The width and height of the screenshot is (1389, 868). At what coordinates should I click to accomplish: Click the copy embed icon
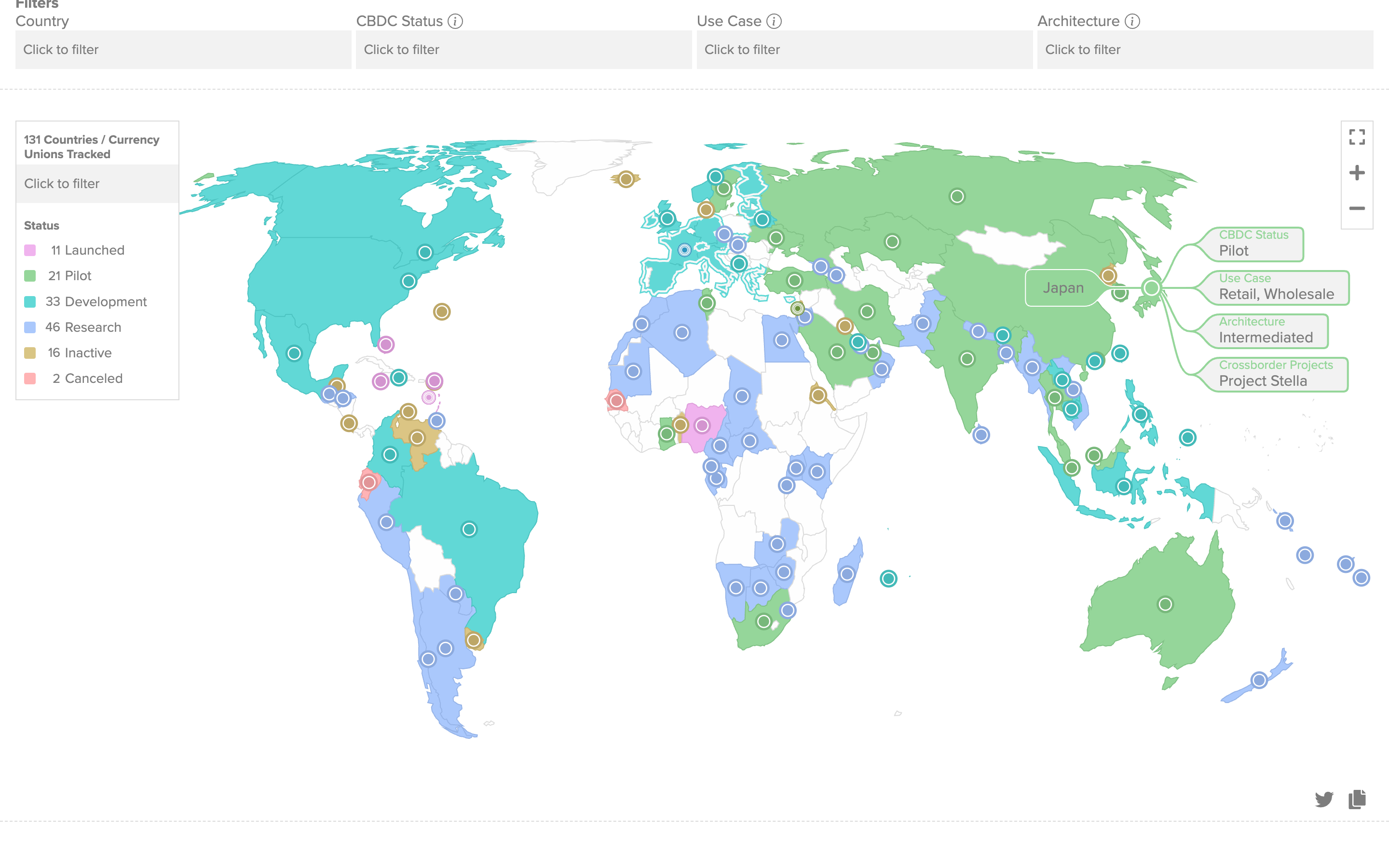[x=1357, y=799]
